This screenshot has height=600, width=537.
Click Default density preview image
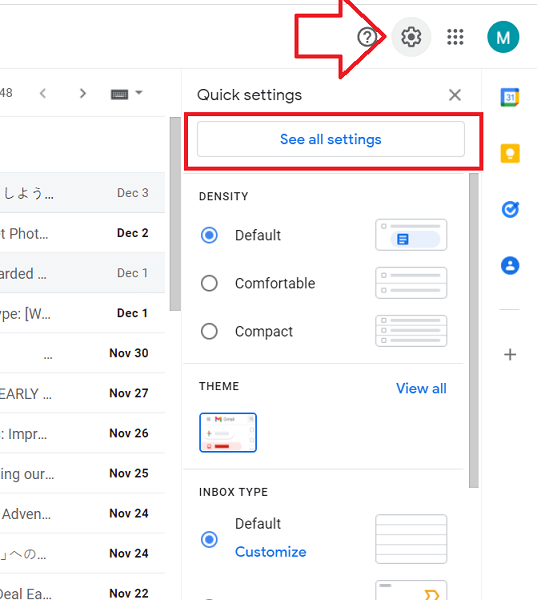click(411, 235)
